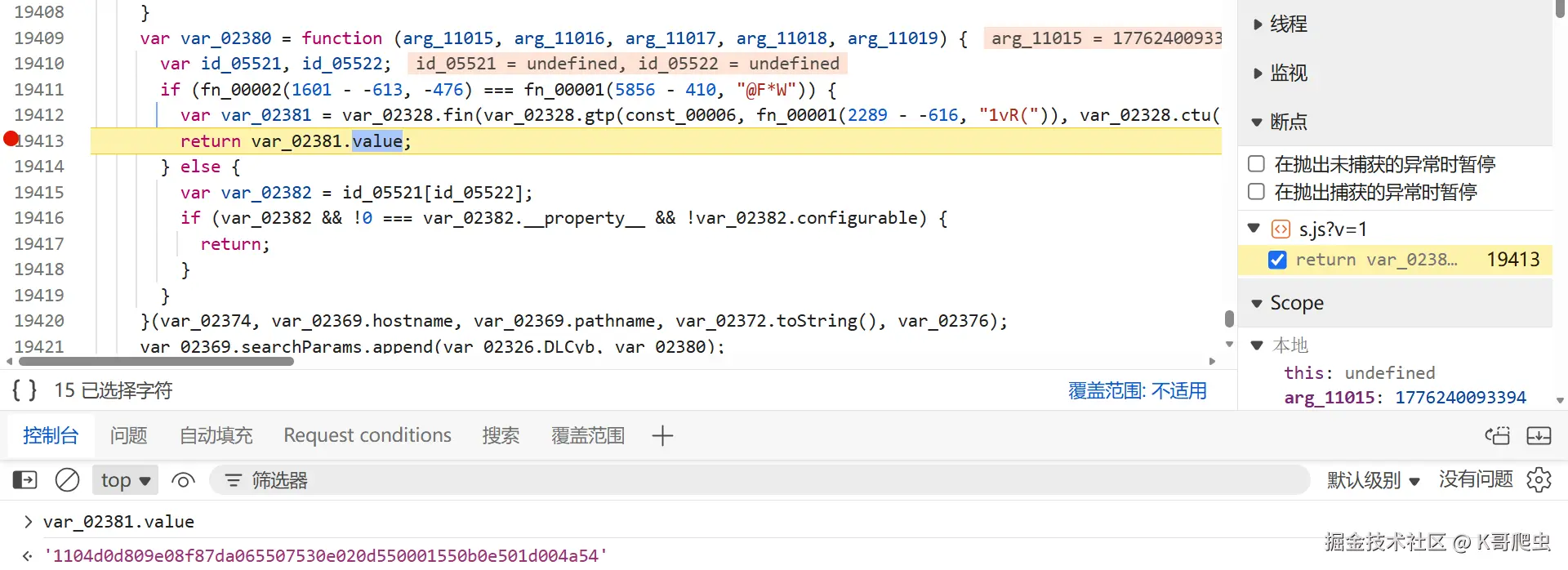Click the vertical scrollbar thumb in the editor

1229,318
